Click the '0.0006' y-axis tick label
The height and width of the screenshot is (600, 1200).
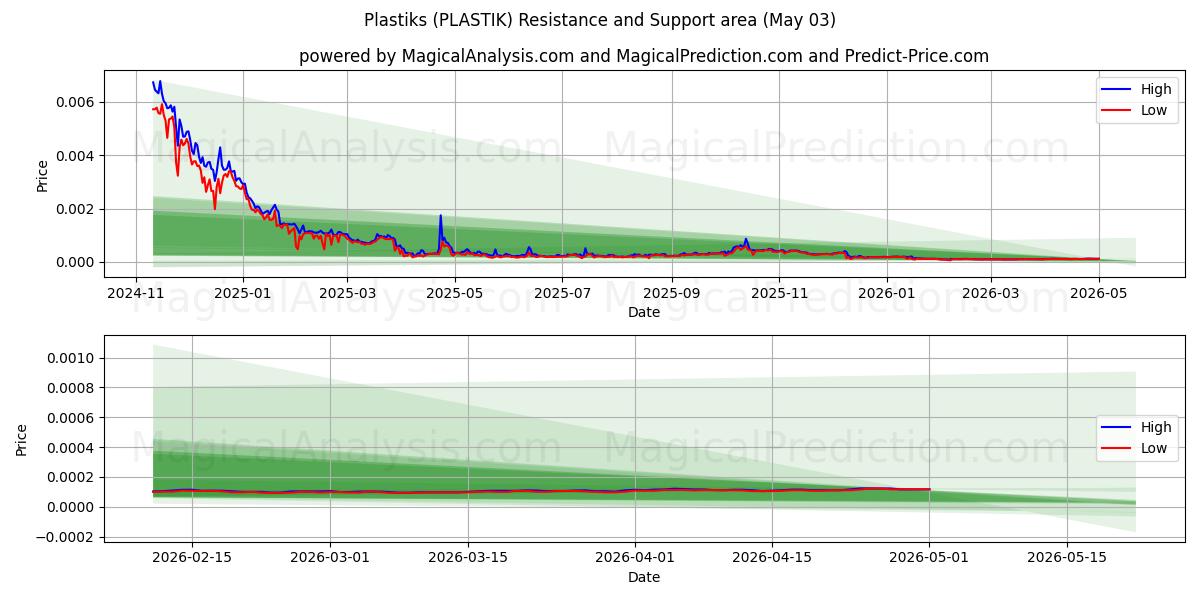[x=72, y=418]
